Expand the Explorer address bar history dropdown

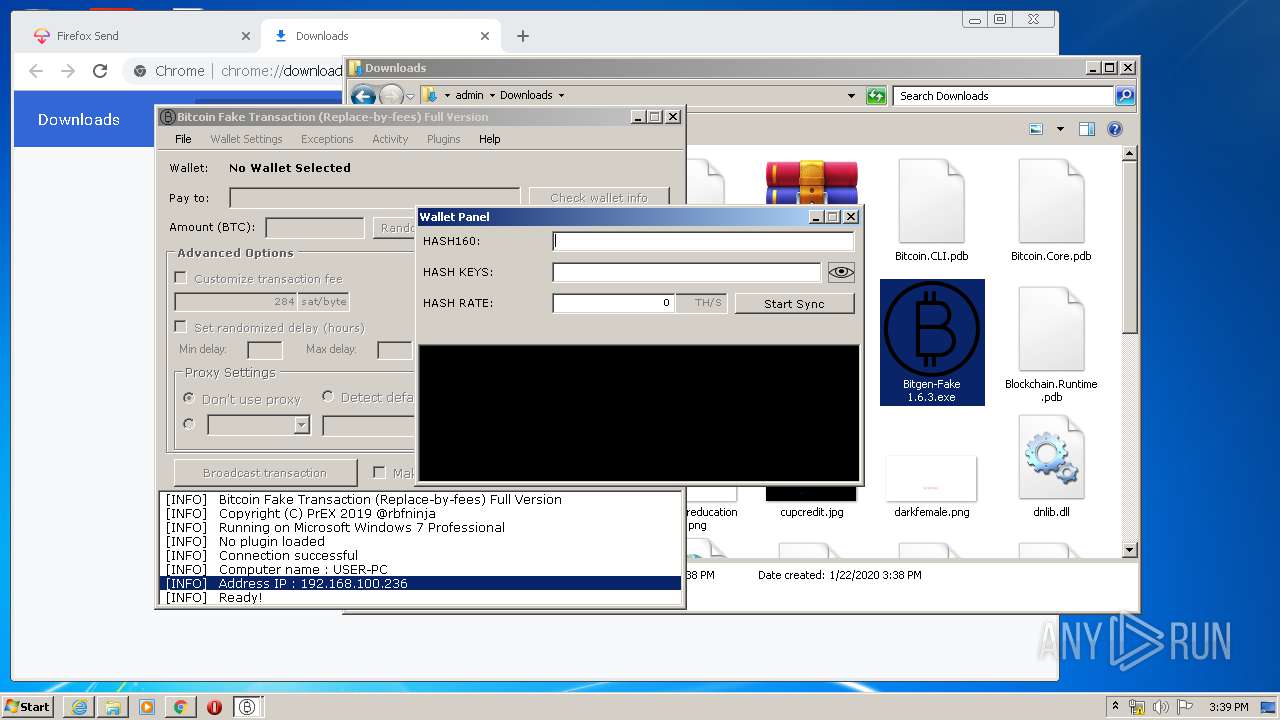tap(851, 96)
